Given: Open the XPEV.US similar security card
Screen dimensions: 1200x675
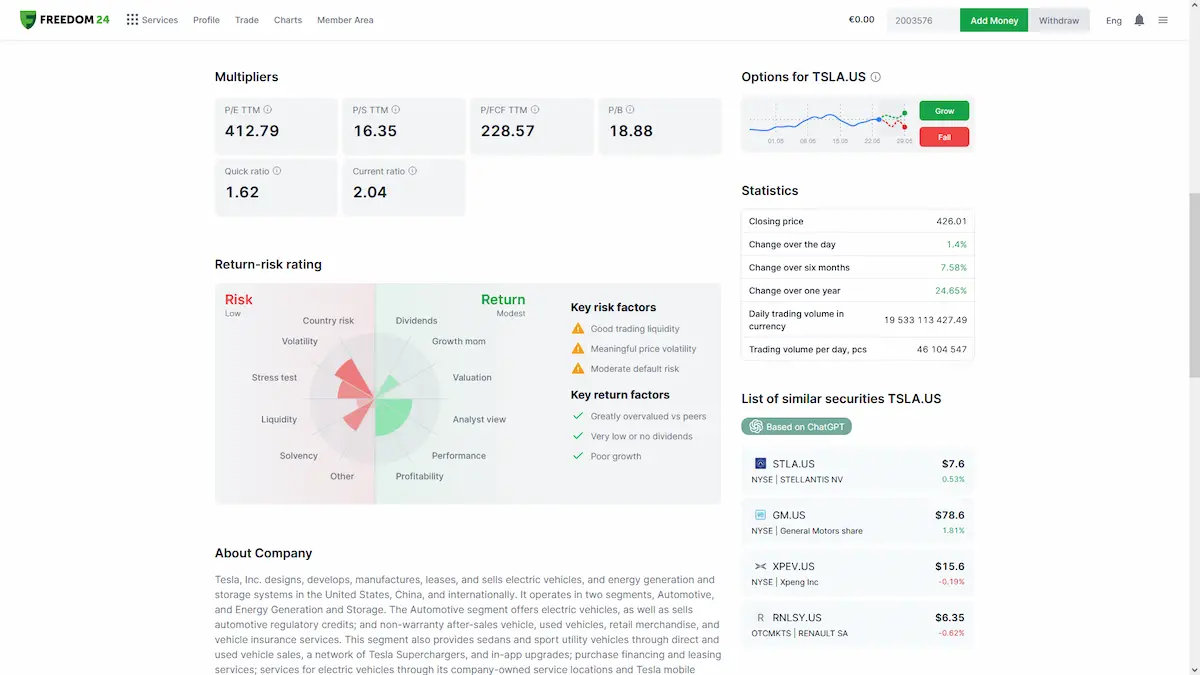Looking at the screenshot, I should click(x=858, y=573).
